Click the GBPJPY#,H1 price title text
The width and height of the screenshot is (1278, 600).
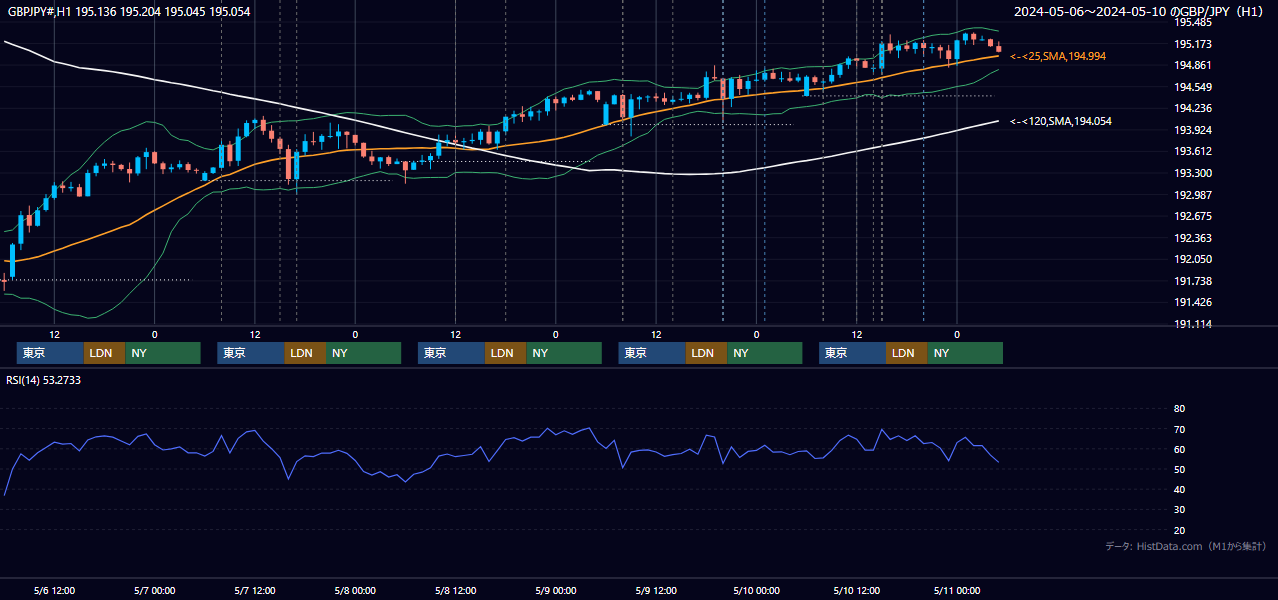click(x=129, y=11)
